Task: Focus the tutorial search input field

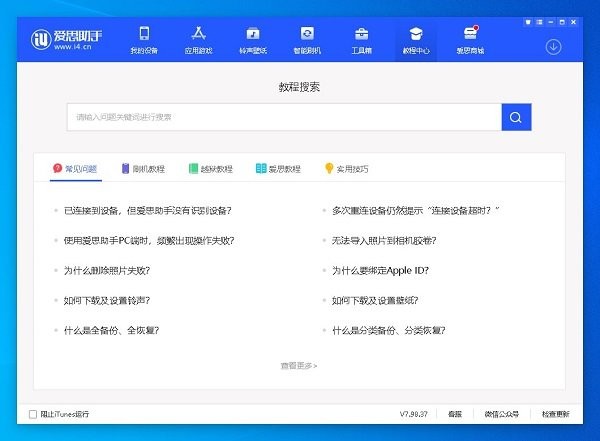Action: click(x=285, y=117)
